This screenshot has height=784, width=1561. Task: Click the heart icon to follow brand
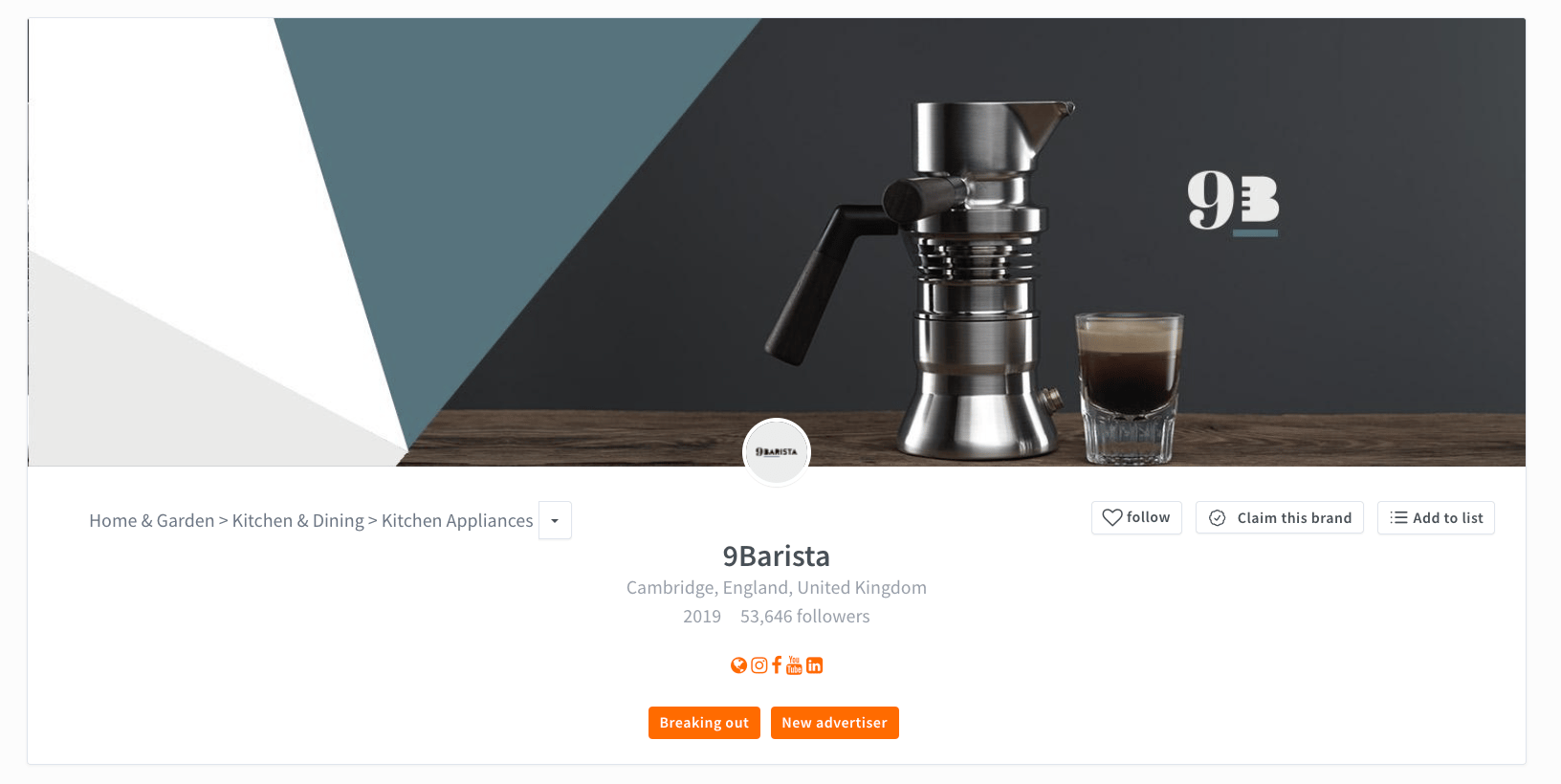(1112, 517)
